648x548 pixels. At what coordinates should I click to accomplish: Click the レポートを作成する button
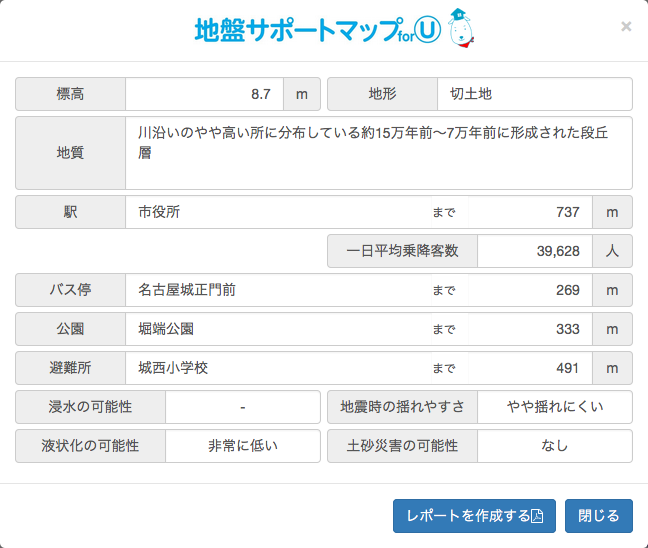(474, 516)
